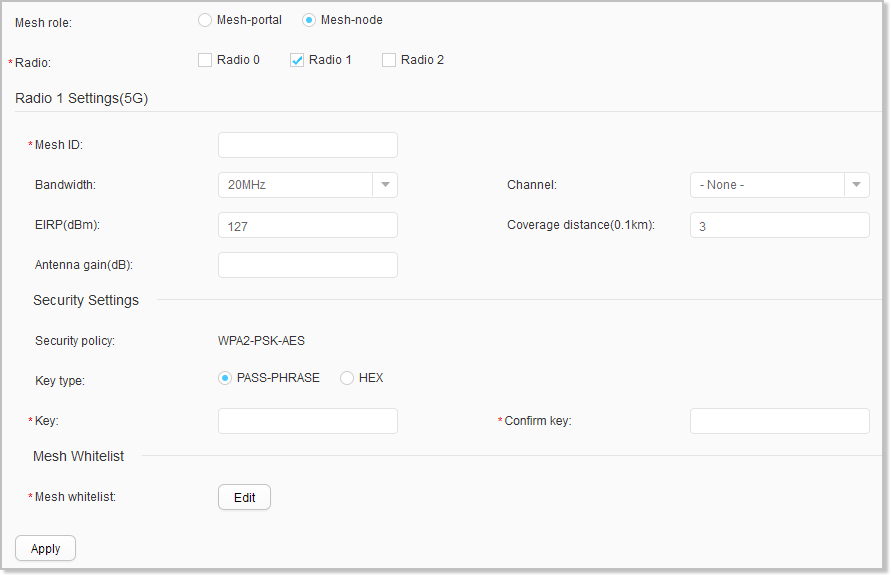Open the Bandwidth dropdown arrow
The width and height of the screenshot is (891, 575).
(x=385, y=185)
